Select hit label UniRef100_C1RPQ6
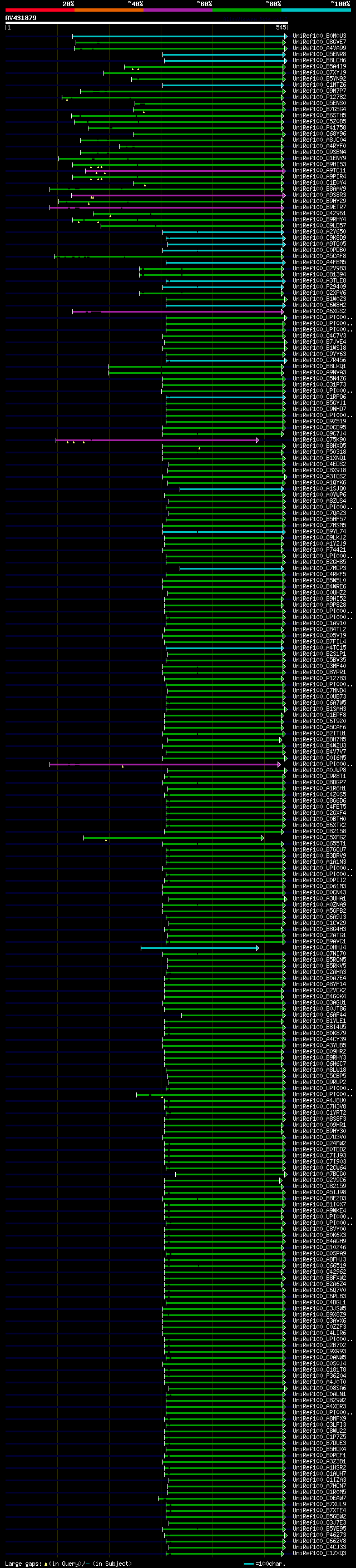The image size is (356, 1568). [319, 398]
